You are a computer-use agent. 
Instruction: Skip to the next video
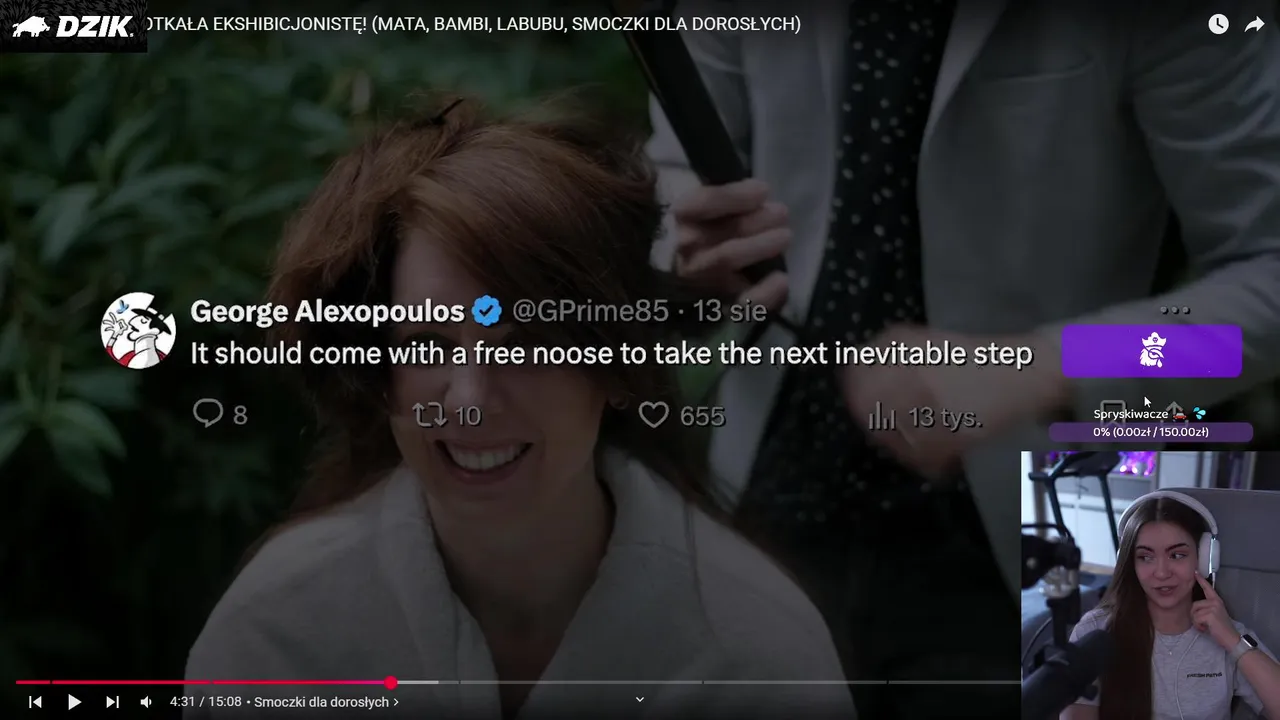click(x=112, y=702)
